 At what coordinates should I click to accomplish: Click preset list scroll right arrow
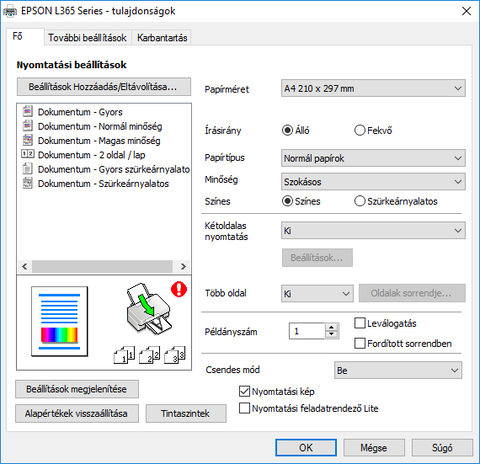[x=183, y=266]
